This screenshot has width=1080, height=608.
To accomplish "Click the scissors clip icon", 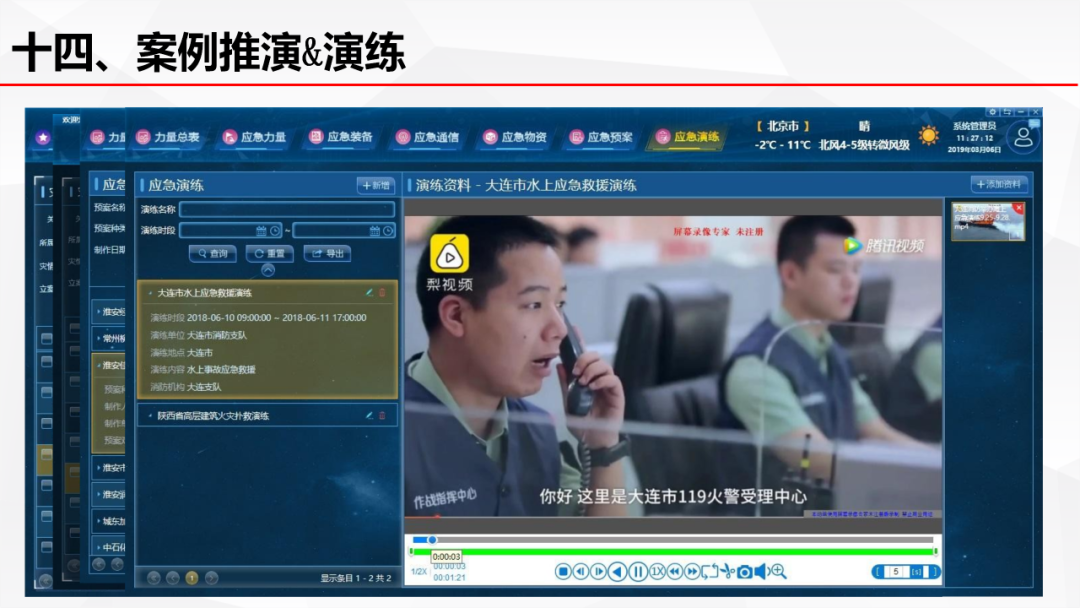I will click(727, 572).
